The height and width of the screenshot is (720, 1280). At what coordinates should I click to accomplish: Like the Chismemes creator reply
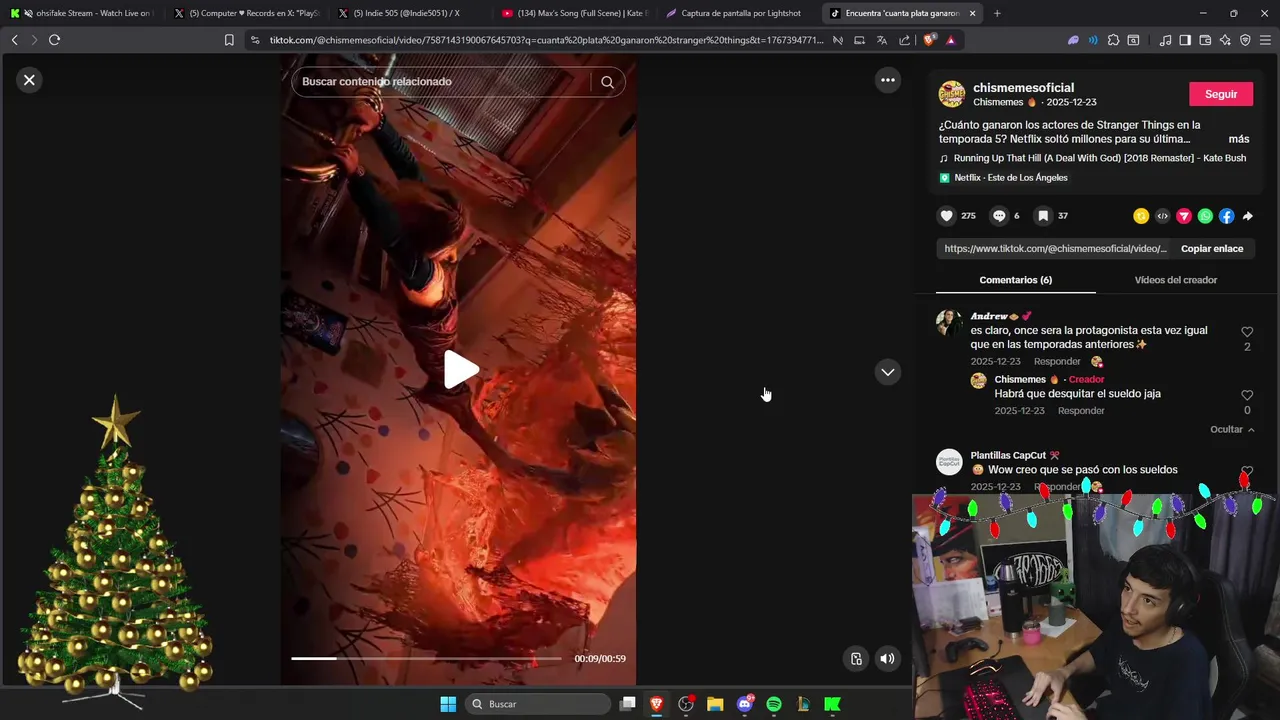point(1247,396)
